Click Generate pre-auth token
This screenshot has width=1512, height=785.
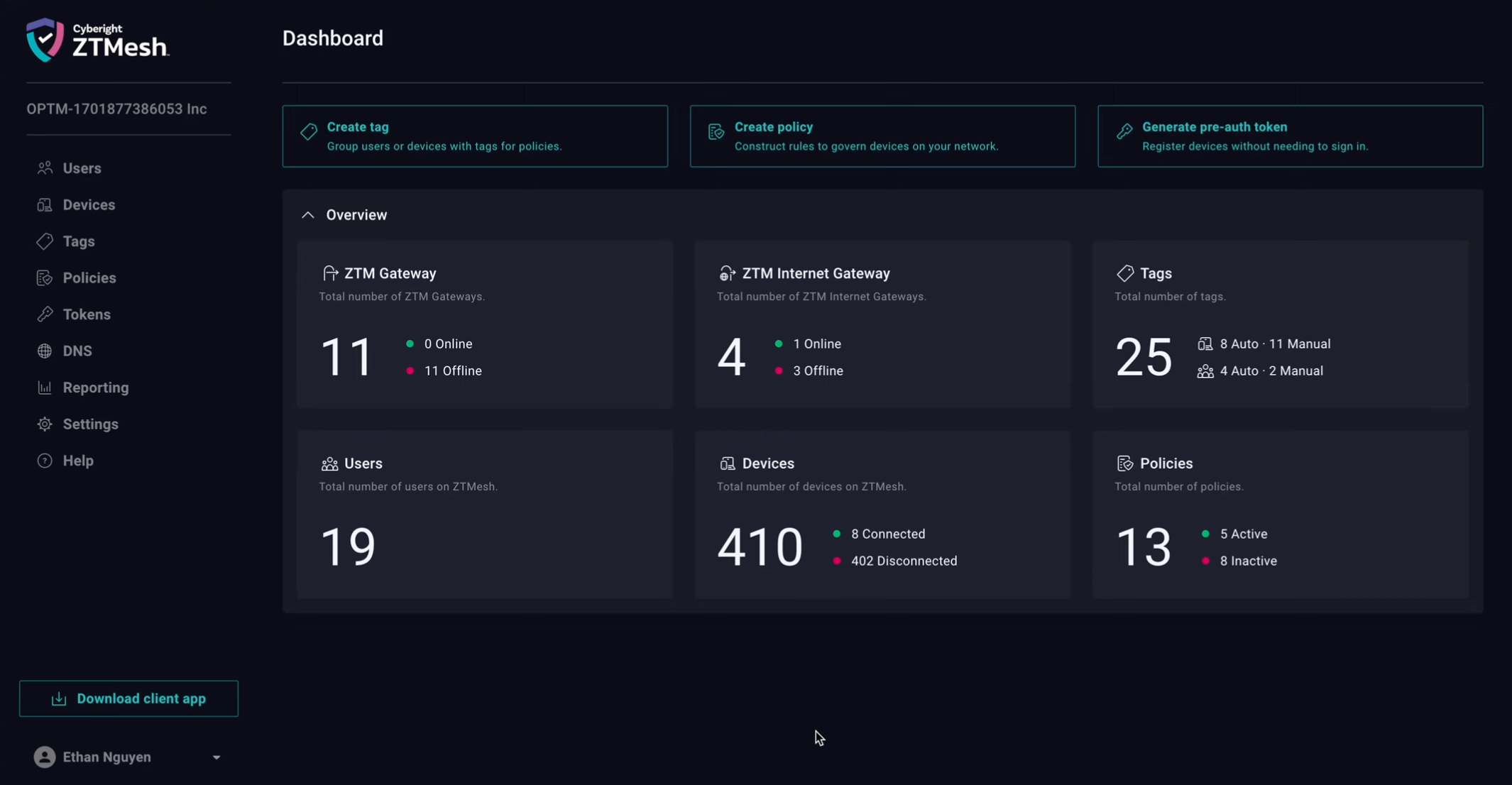click(1290, 136)
